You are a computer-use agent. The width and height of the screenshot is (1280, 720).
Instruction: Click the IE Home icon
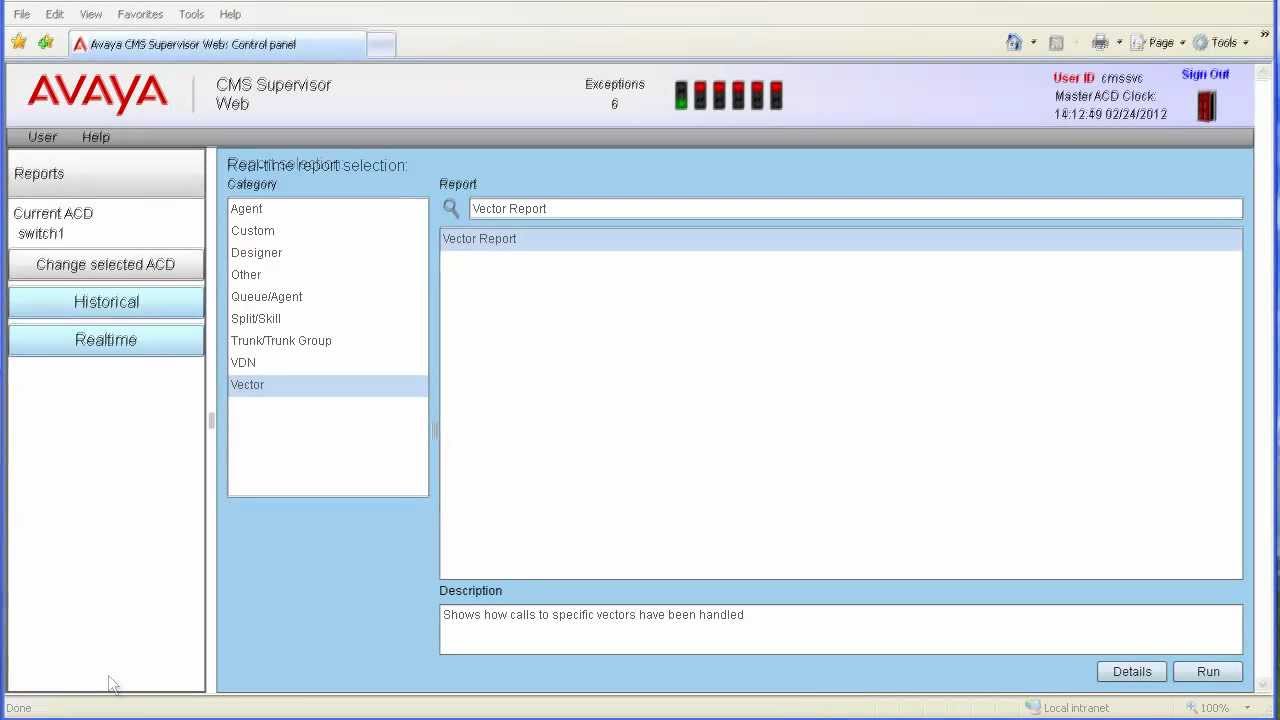point(1014,42)
